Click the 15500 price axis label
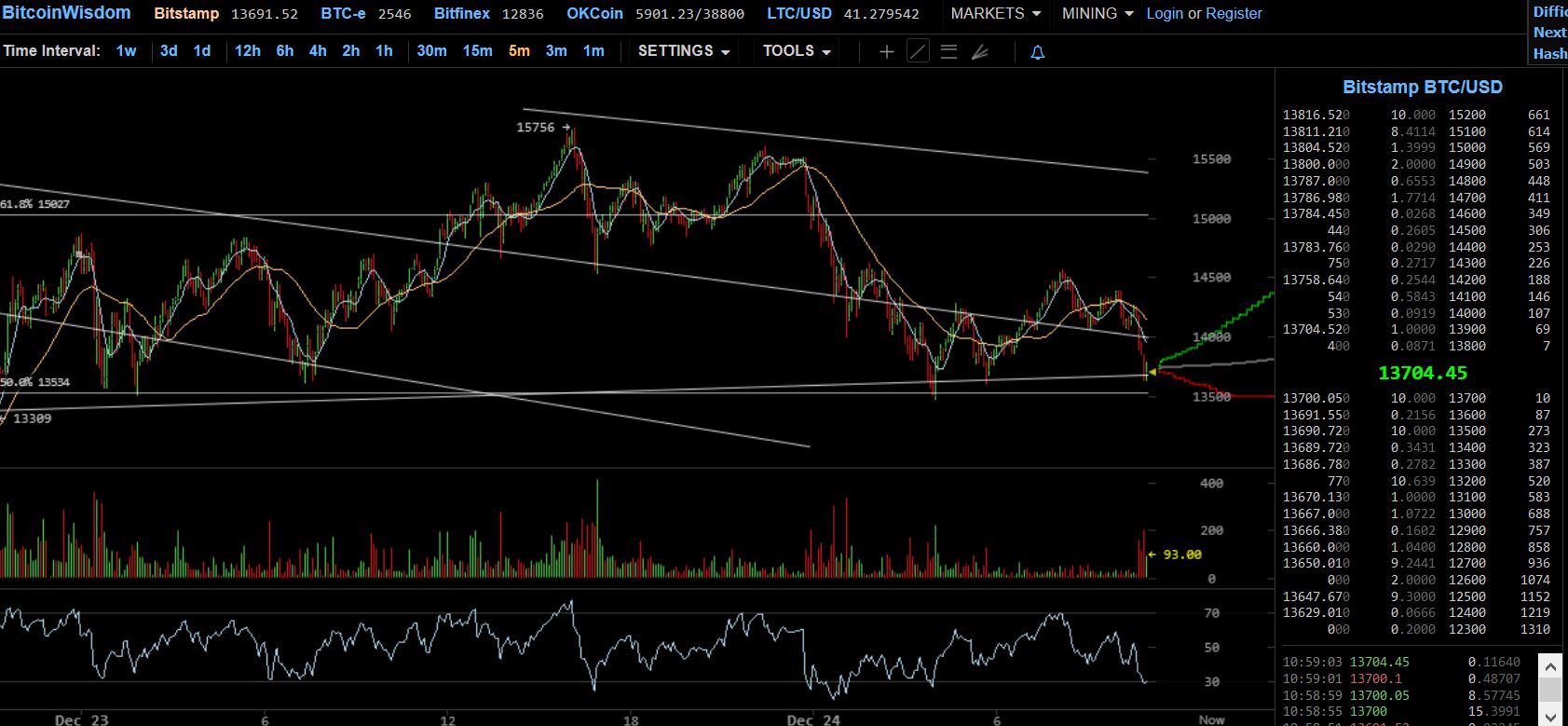The image size is (1568, 726). 1211,159
